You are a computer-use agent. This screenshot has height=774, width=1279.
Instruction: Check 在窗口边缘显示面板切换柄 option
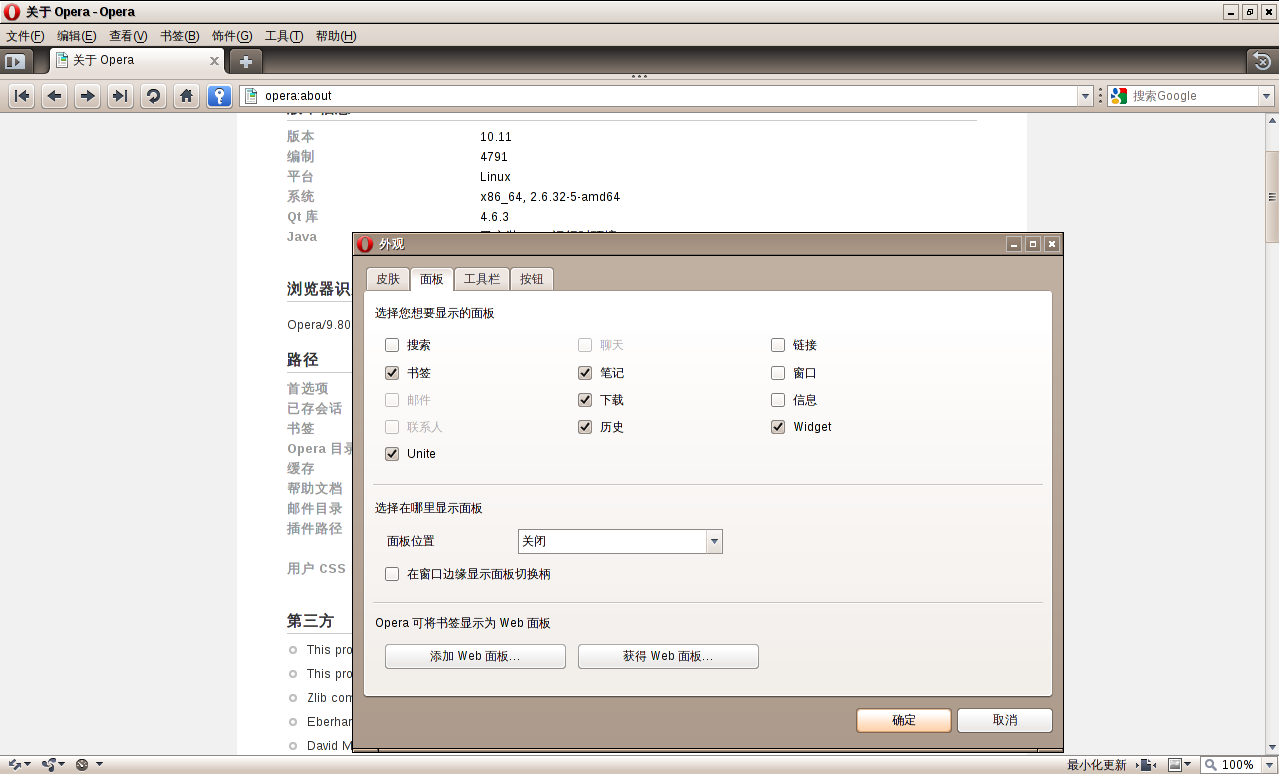(392, 575)
